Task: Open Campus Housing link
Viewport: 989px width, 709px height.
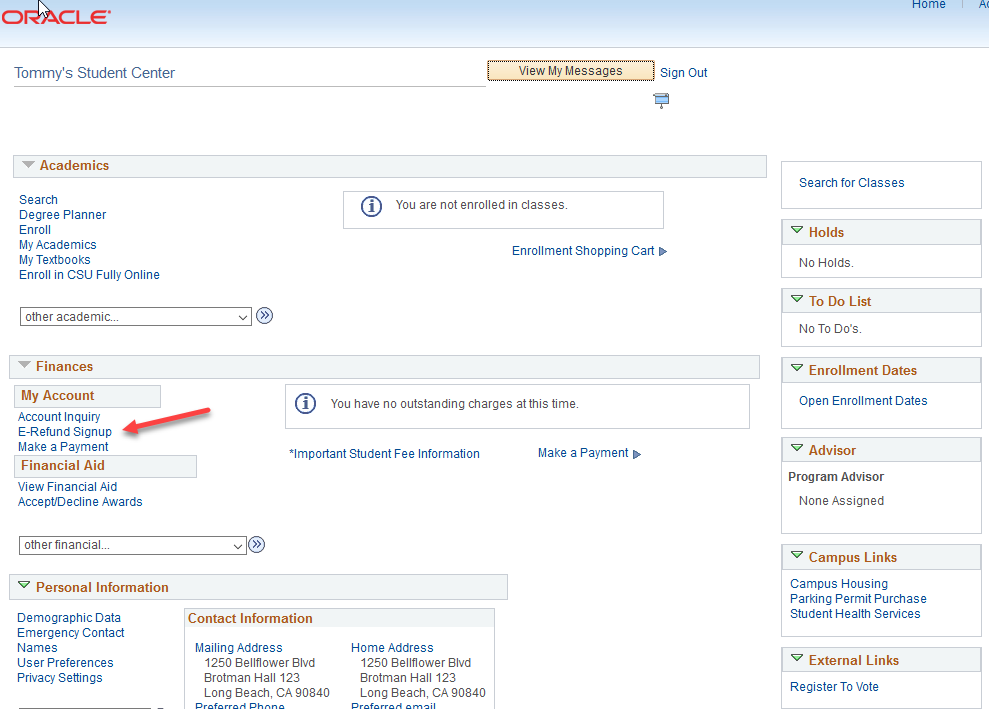Action: pyautogui.click(x=839, y=584)
